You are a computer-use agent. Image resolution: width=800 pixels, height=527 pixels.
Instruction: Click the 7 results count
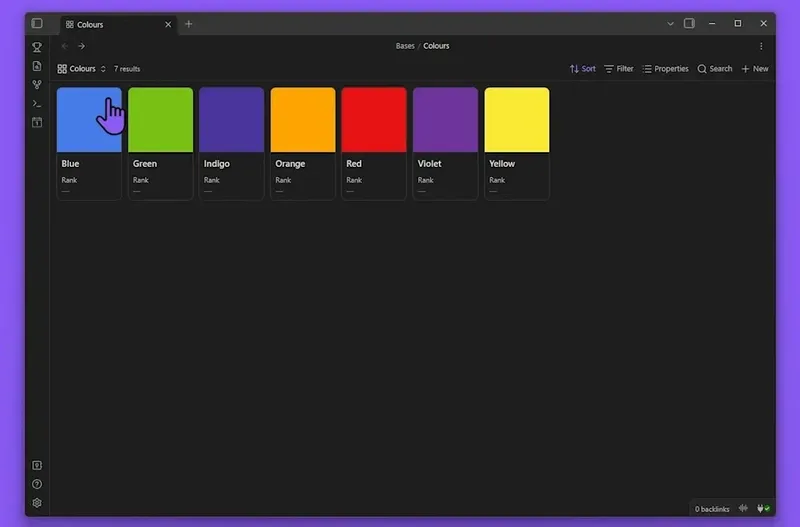[127, 69]
